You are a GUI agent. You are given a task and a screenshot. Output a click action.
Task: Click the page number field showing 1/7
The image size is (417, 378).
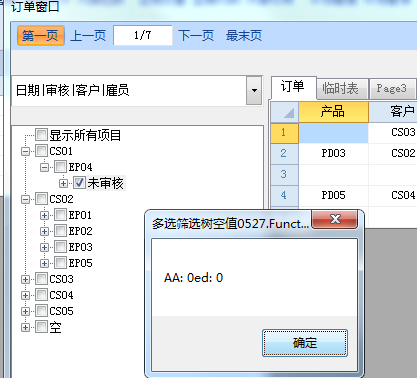[x=143, y=35]
